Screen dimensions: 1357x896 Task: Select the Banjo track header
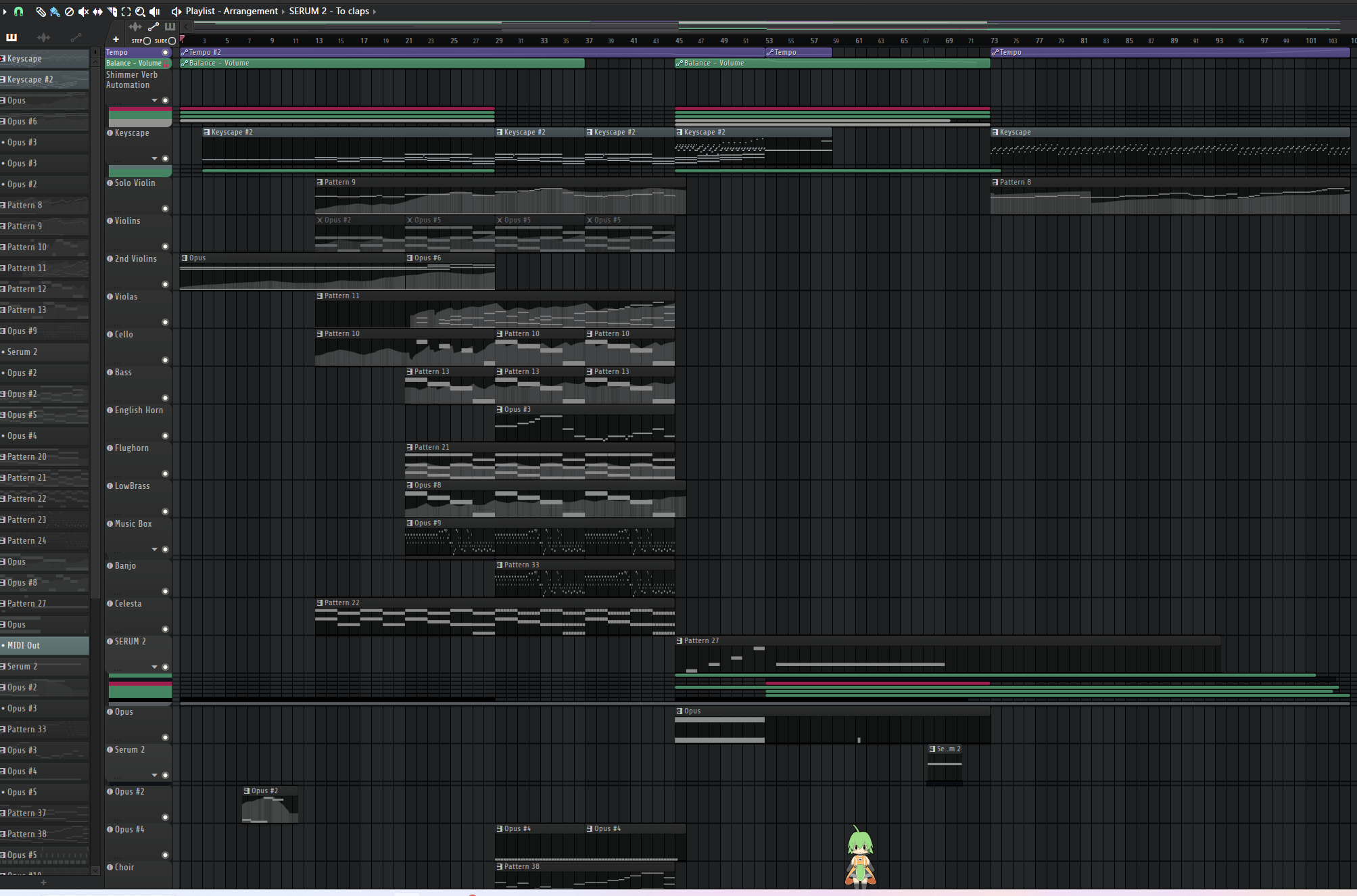139,578
